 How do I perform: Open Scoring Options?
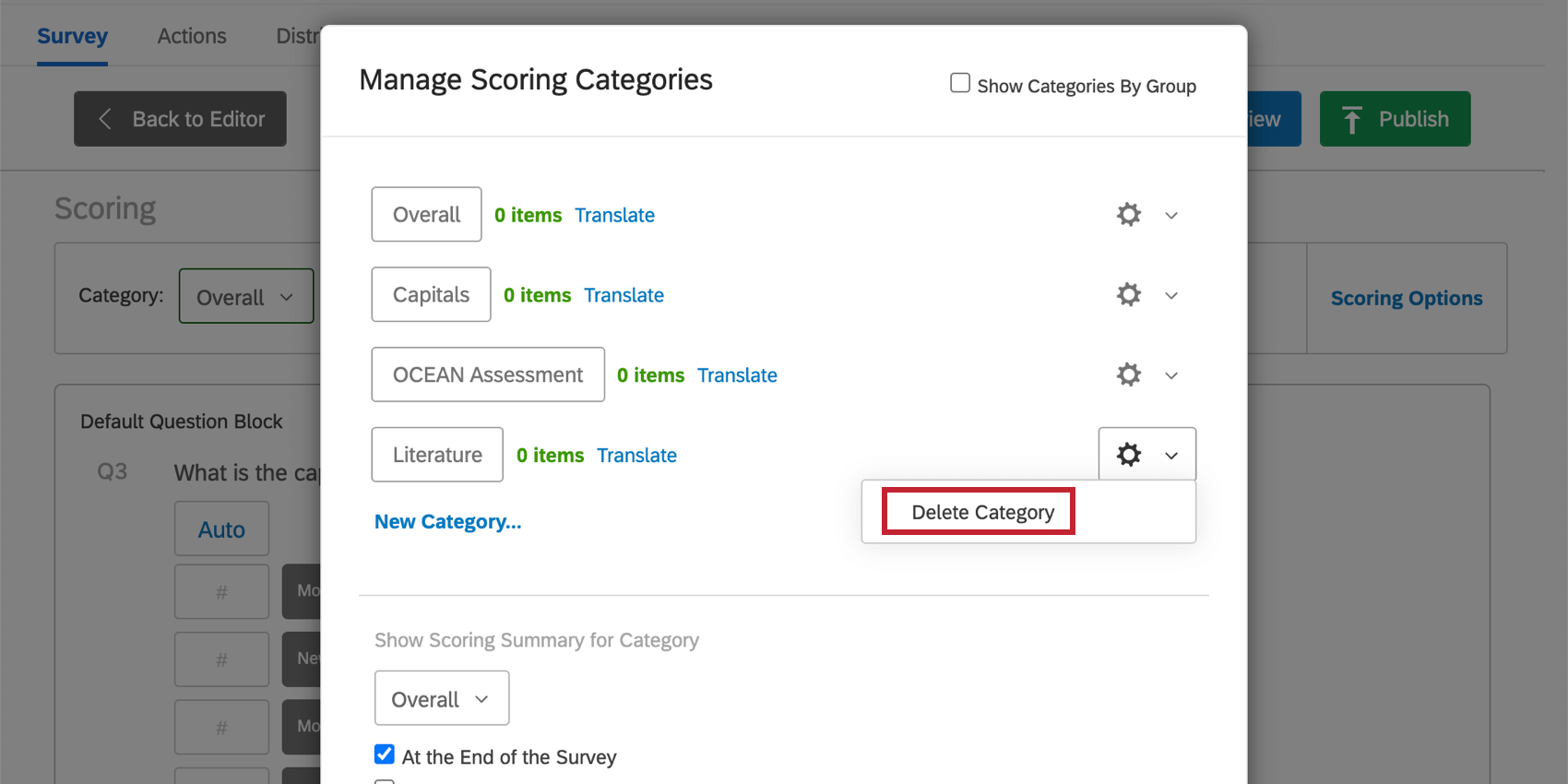coord(1406,298)
